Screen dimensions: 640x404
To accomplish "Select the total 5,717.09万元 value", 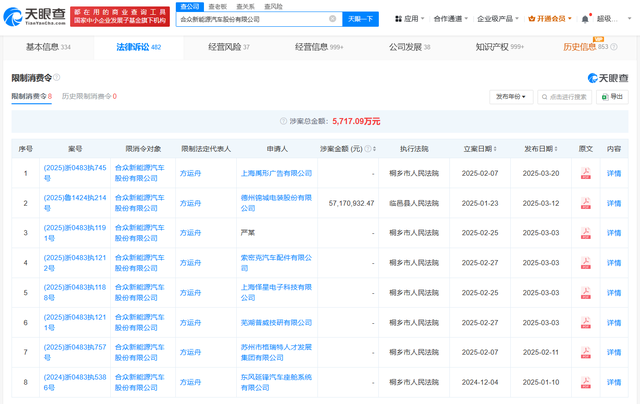I will tap(356, 121).
